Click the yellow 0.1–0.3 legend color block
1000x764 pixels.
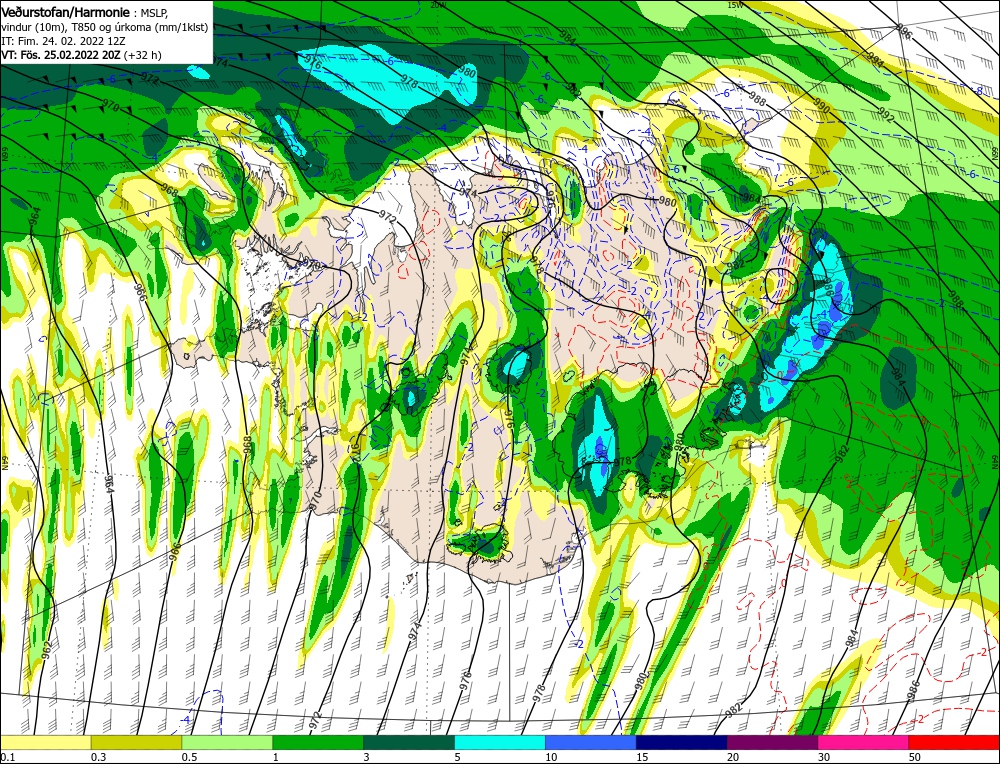46,742
